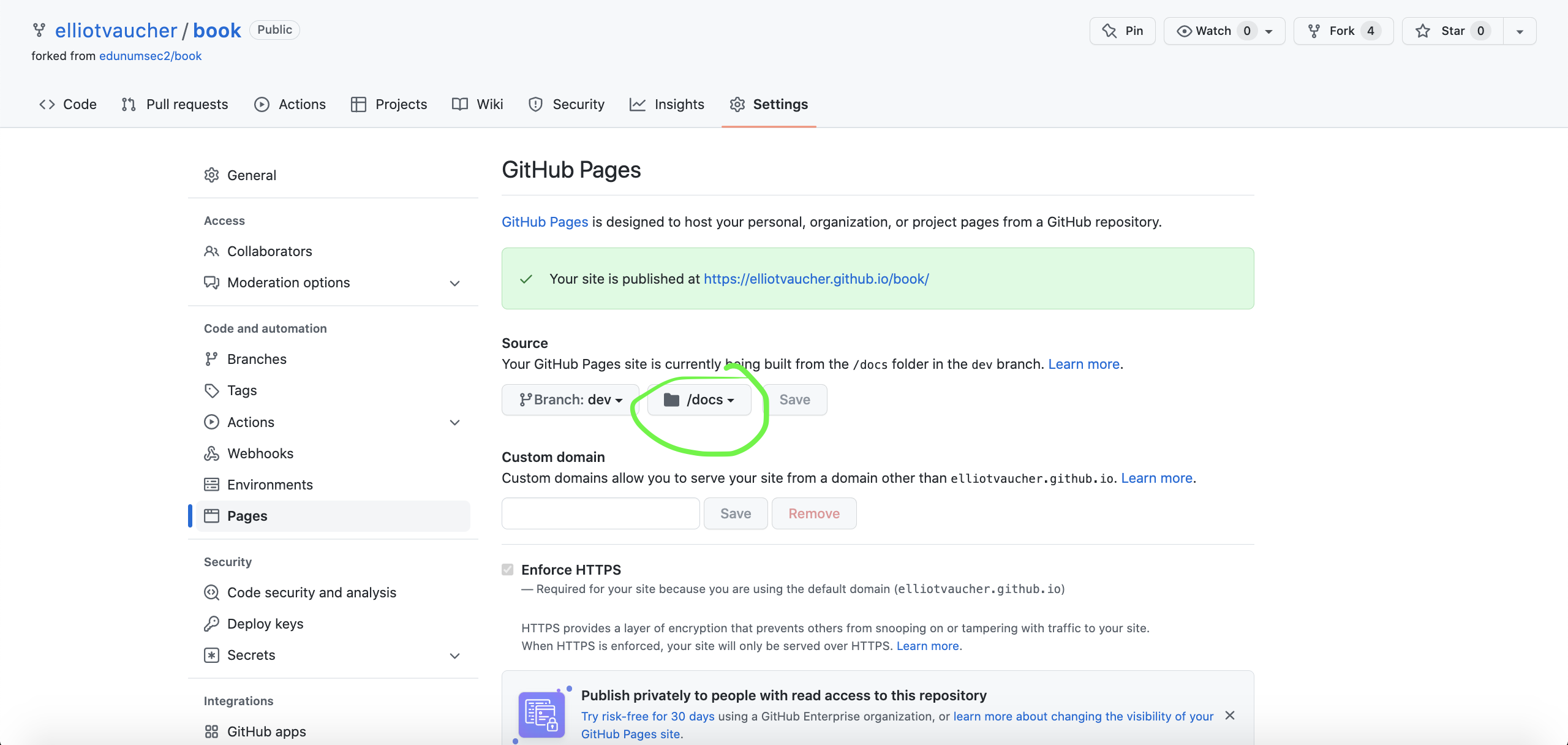Open Learn more link under Source

click(1084, 364)
